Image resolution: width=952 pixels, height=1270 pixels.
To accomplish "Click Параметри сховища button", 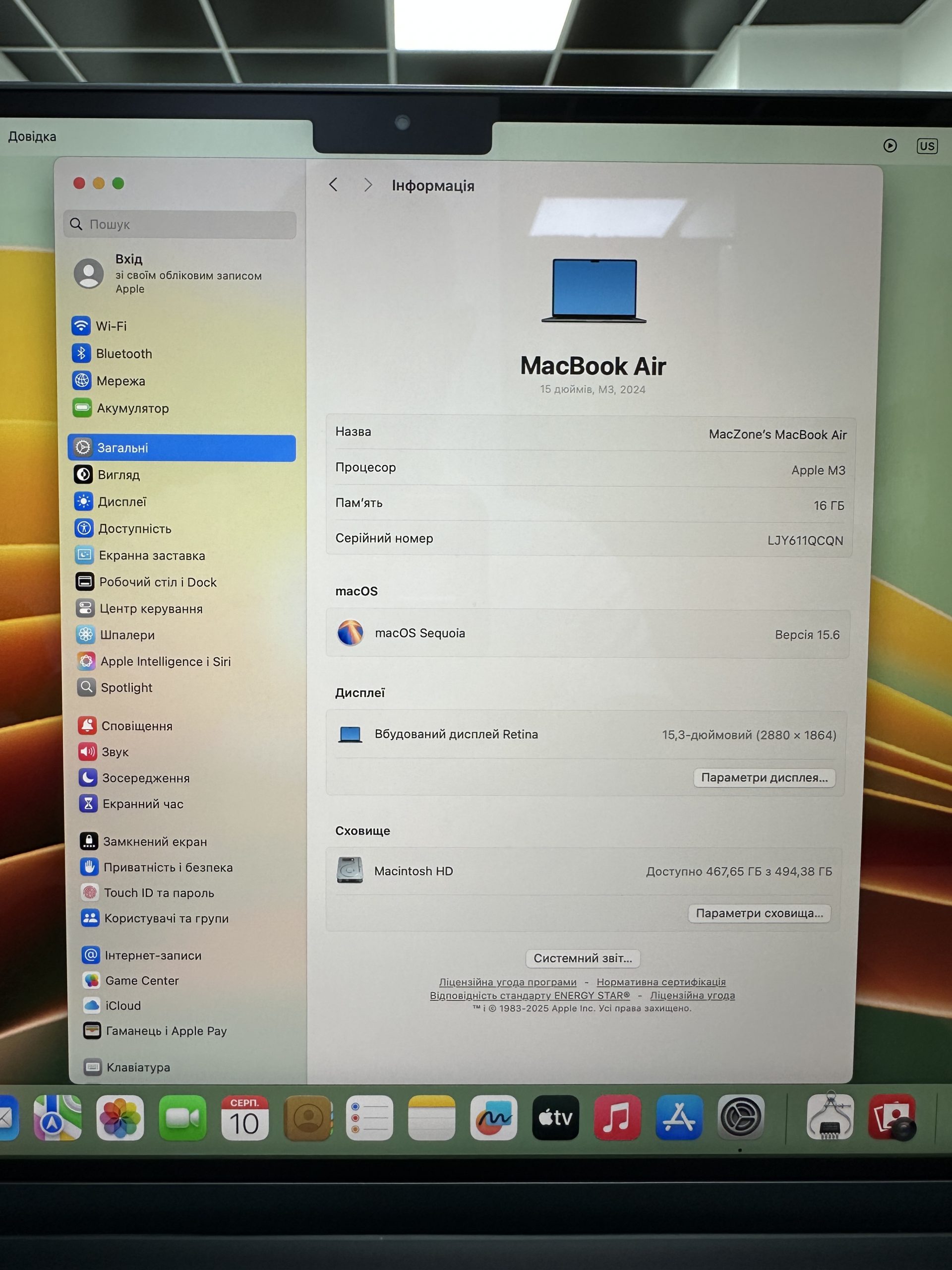I will point(759,913).
